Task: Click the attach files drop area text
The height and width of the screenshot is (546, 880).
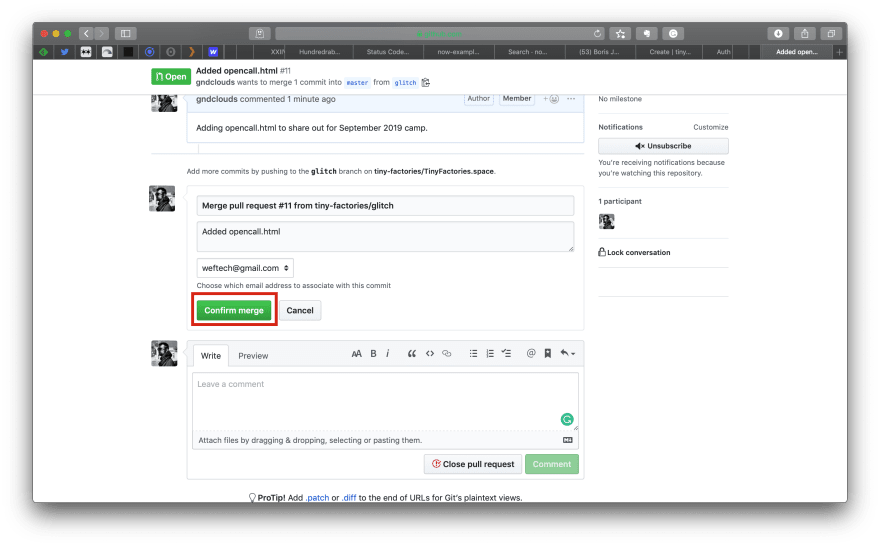Action: pyautogui.click(x=310, y=440)
